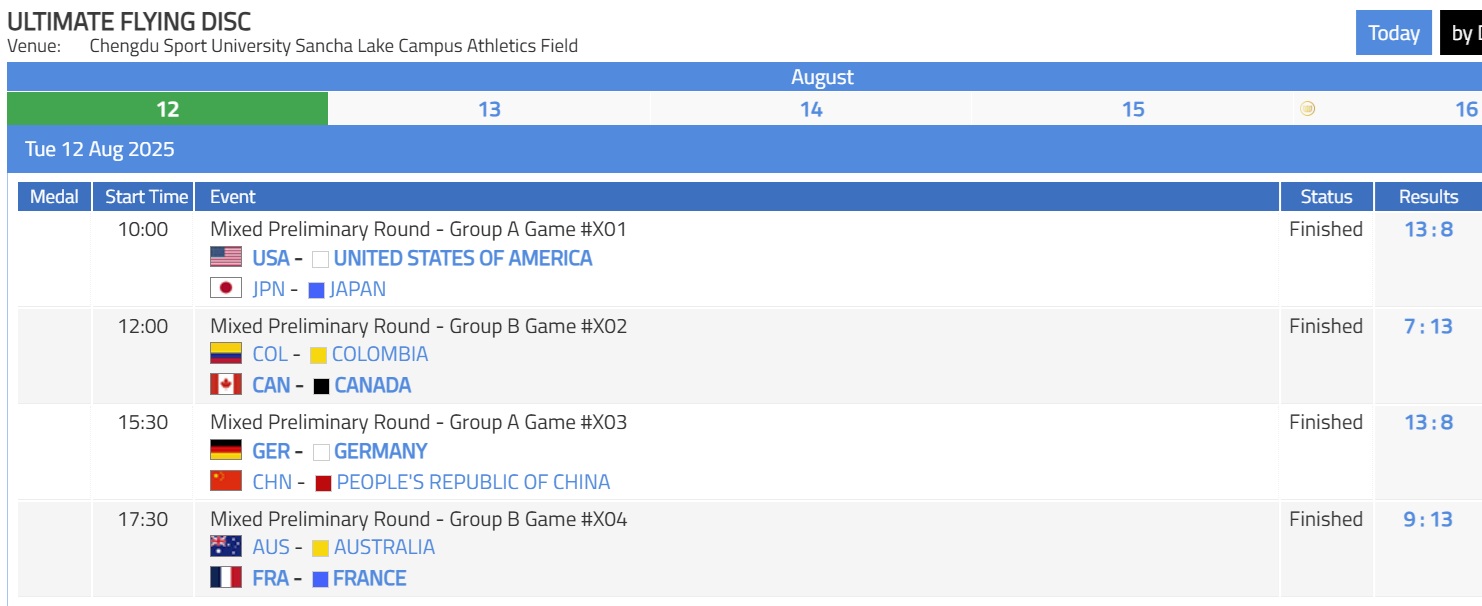
Task: Click the France flag icon
Action: tap(226, 578)
